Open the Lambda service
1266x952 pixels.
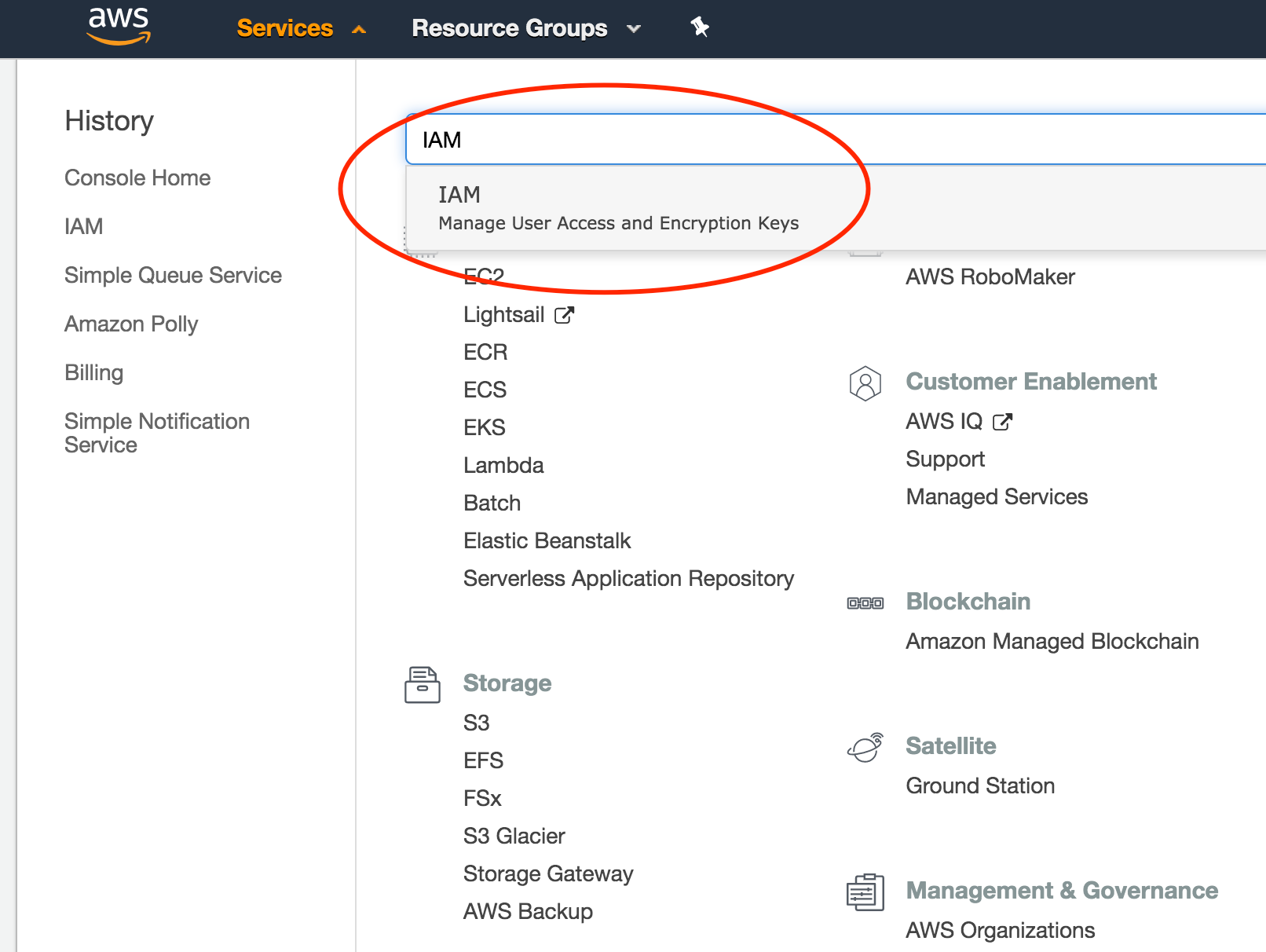(x=503, y=465)
